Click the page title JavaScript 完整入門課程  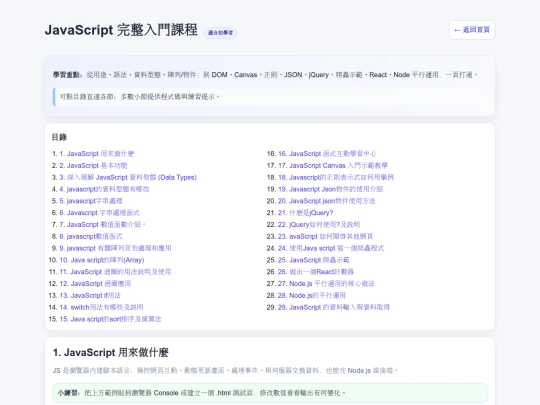tap(121, 30)
